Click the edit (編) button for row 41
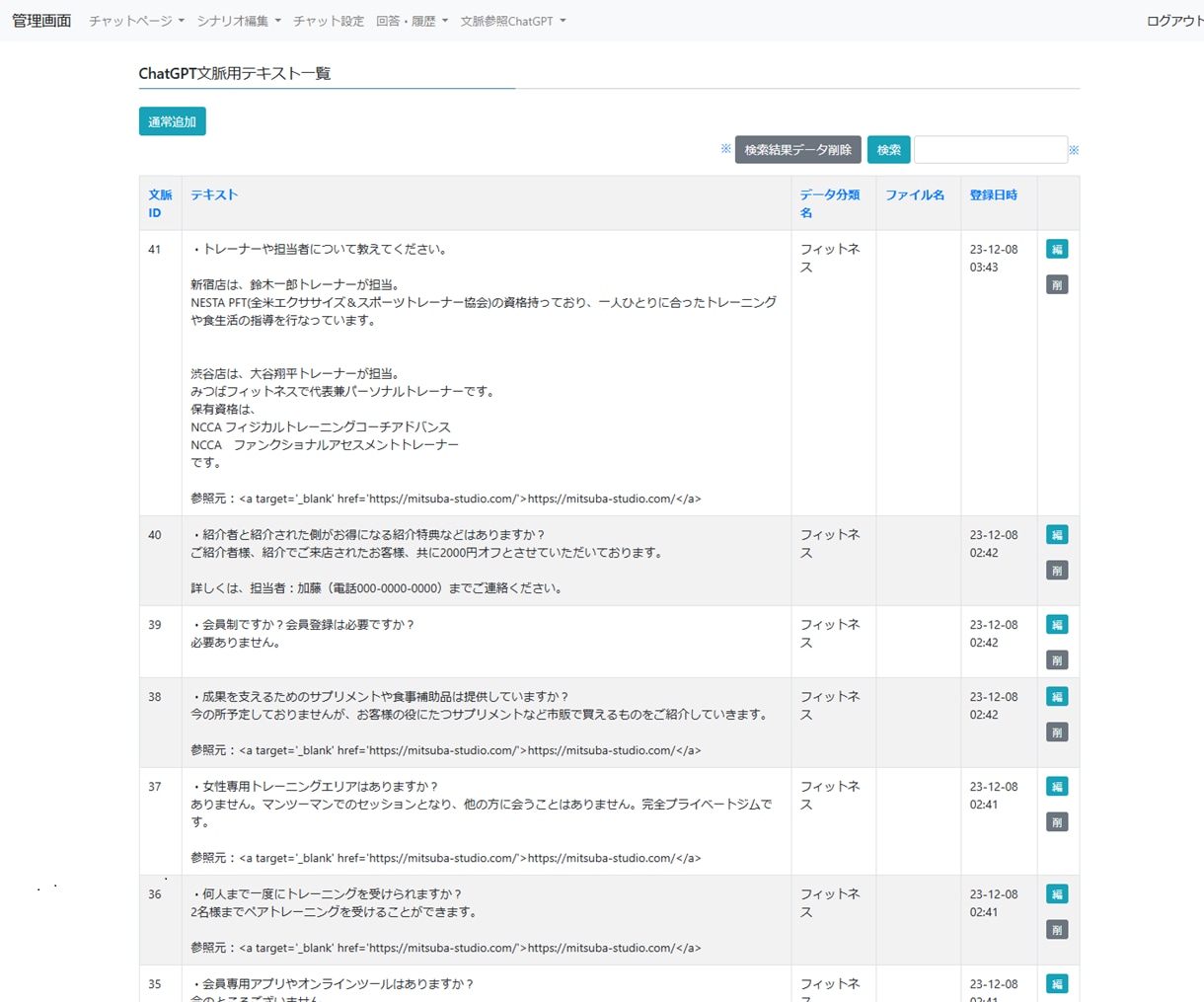This screenshot has height=1002, width=1204. [x=1057, y=249]
